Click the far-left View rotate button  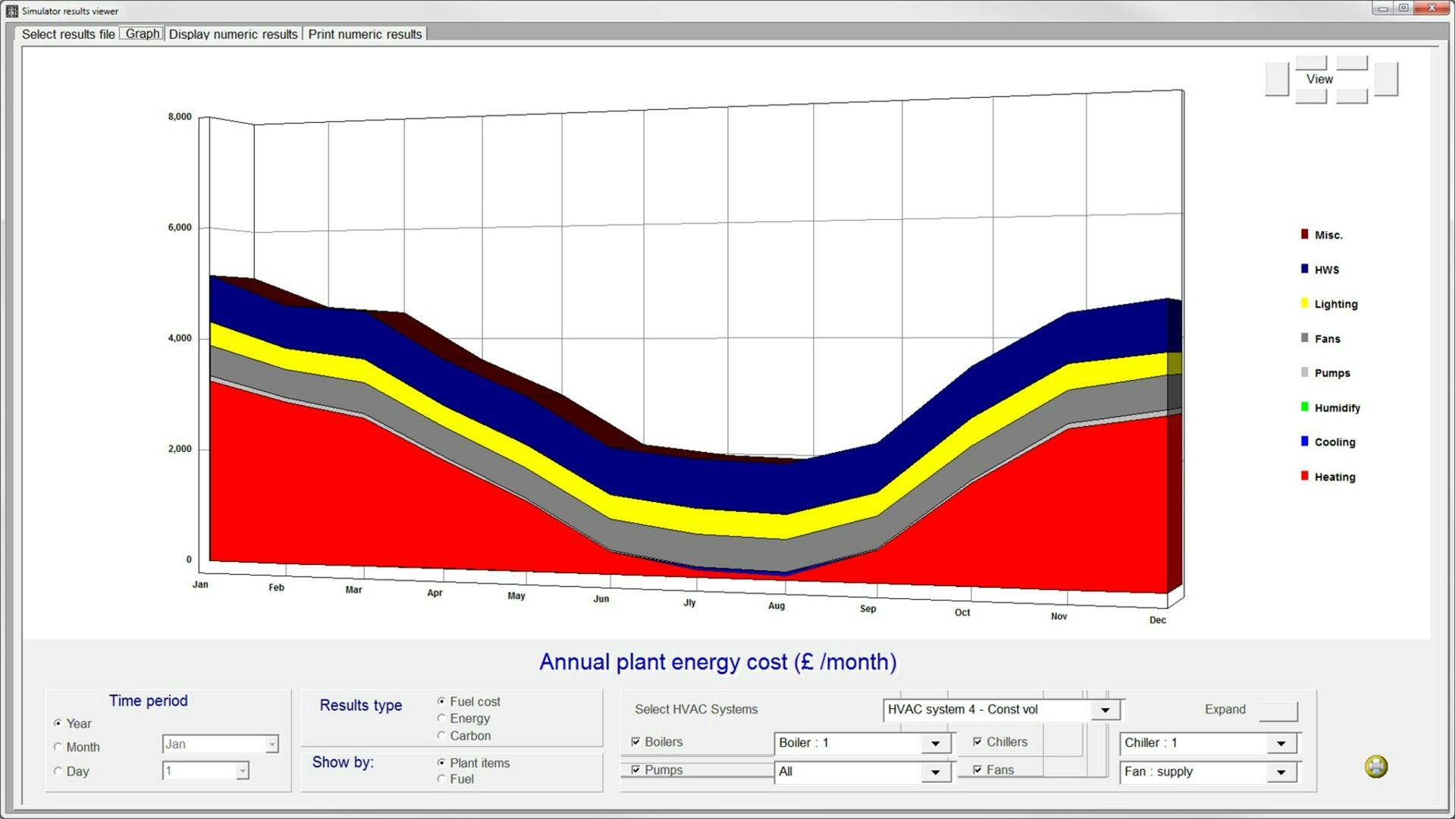(1276, 79)
